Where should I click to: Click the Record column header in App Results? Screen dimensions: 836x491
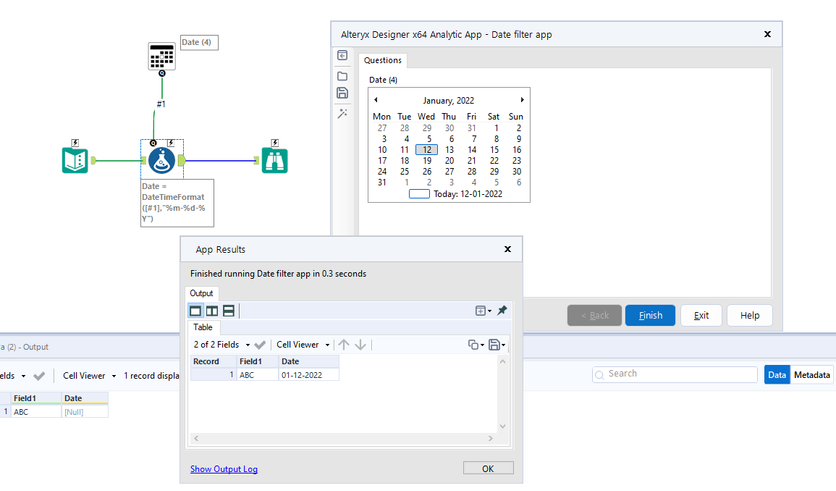213,361
